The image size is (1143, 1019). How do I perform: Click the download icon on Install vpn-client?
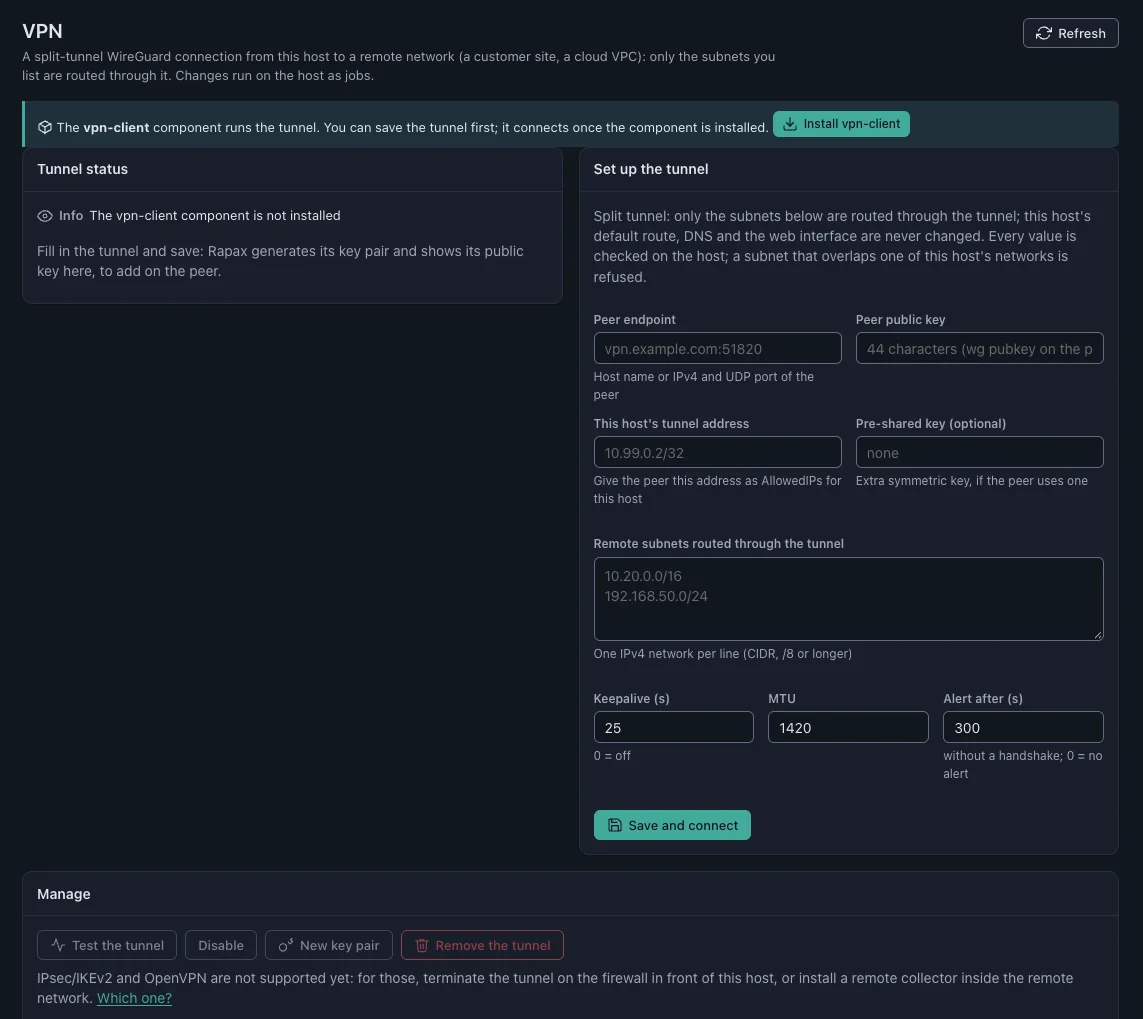(789, 124)
